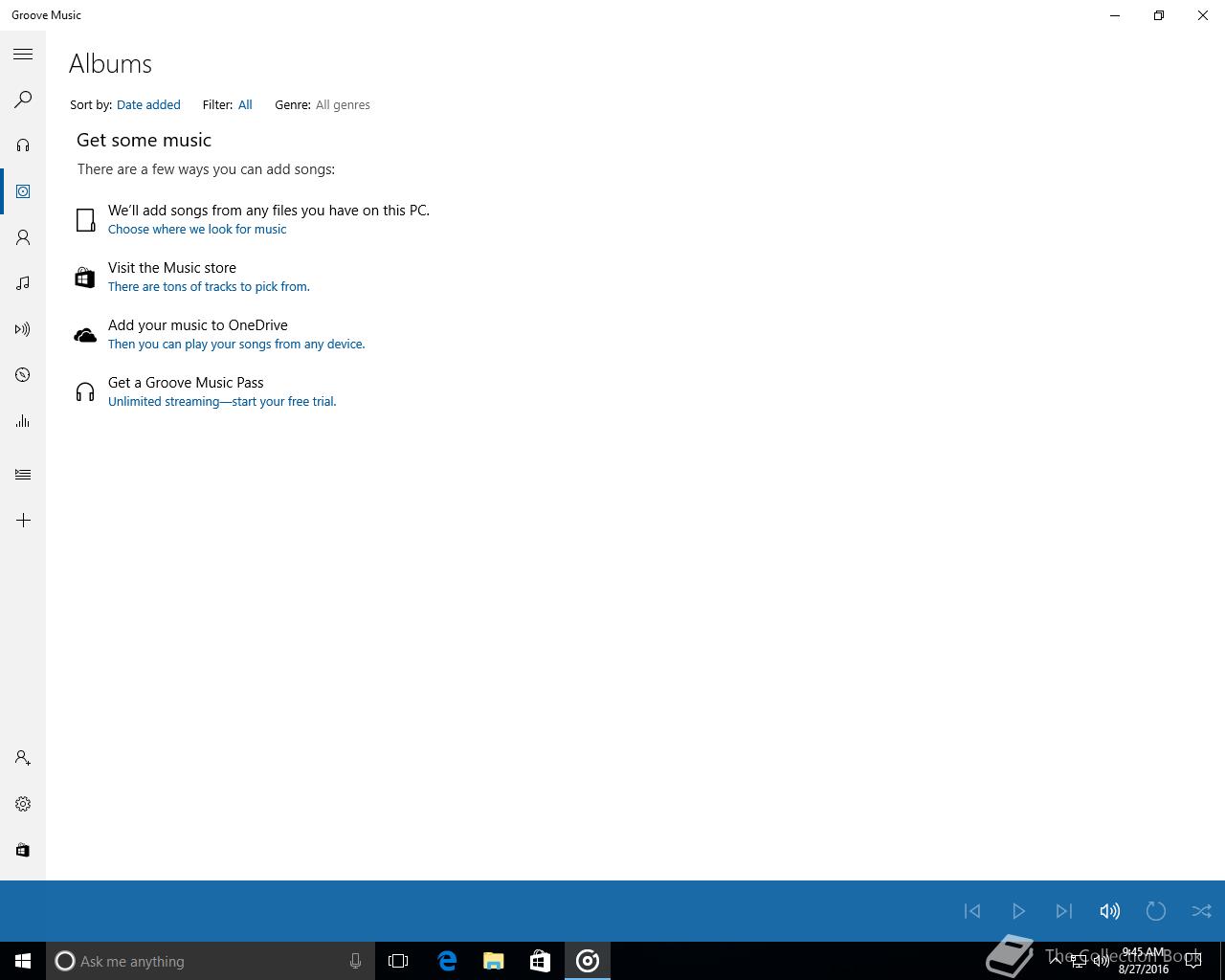Click Groove Music taskbar icon
This screenshot has height=980, width=1225.
(588, 961)
